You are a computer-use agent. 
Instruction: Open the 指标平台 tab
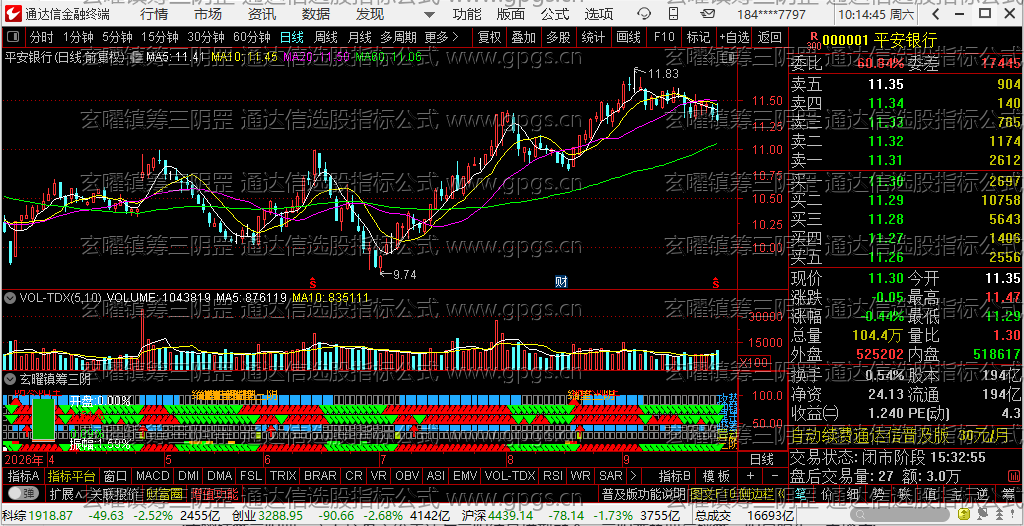point(72,475)
